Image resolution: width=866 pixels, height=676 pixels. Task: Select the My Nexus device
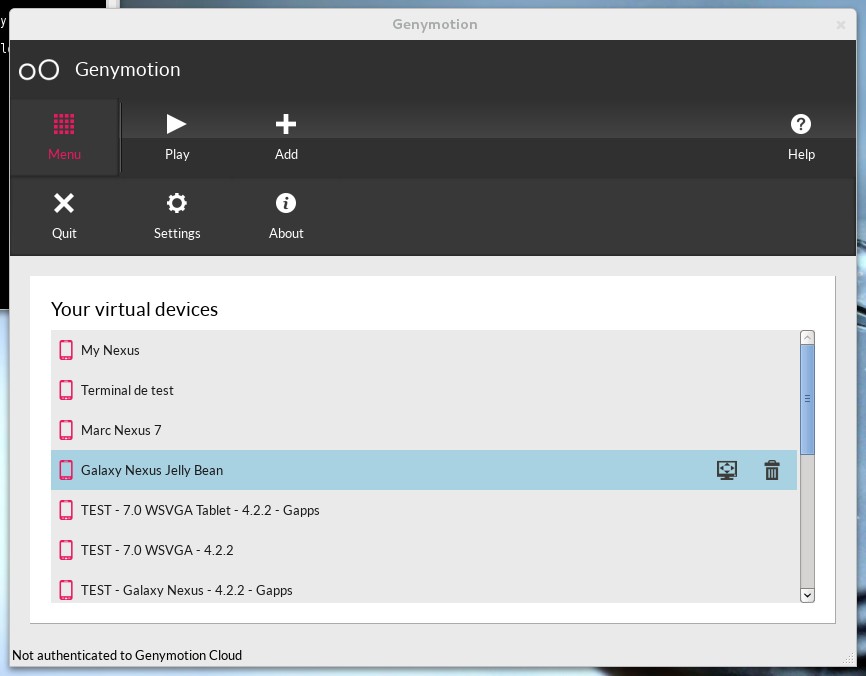click(x=424, y=350)
